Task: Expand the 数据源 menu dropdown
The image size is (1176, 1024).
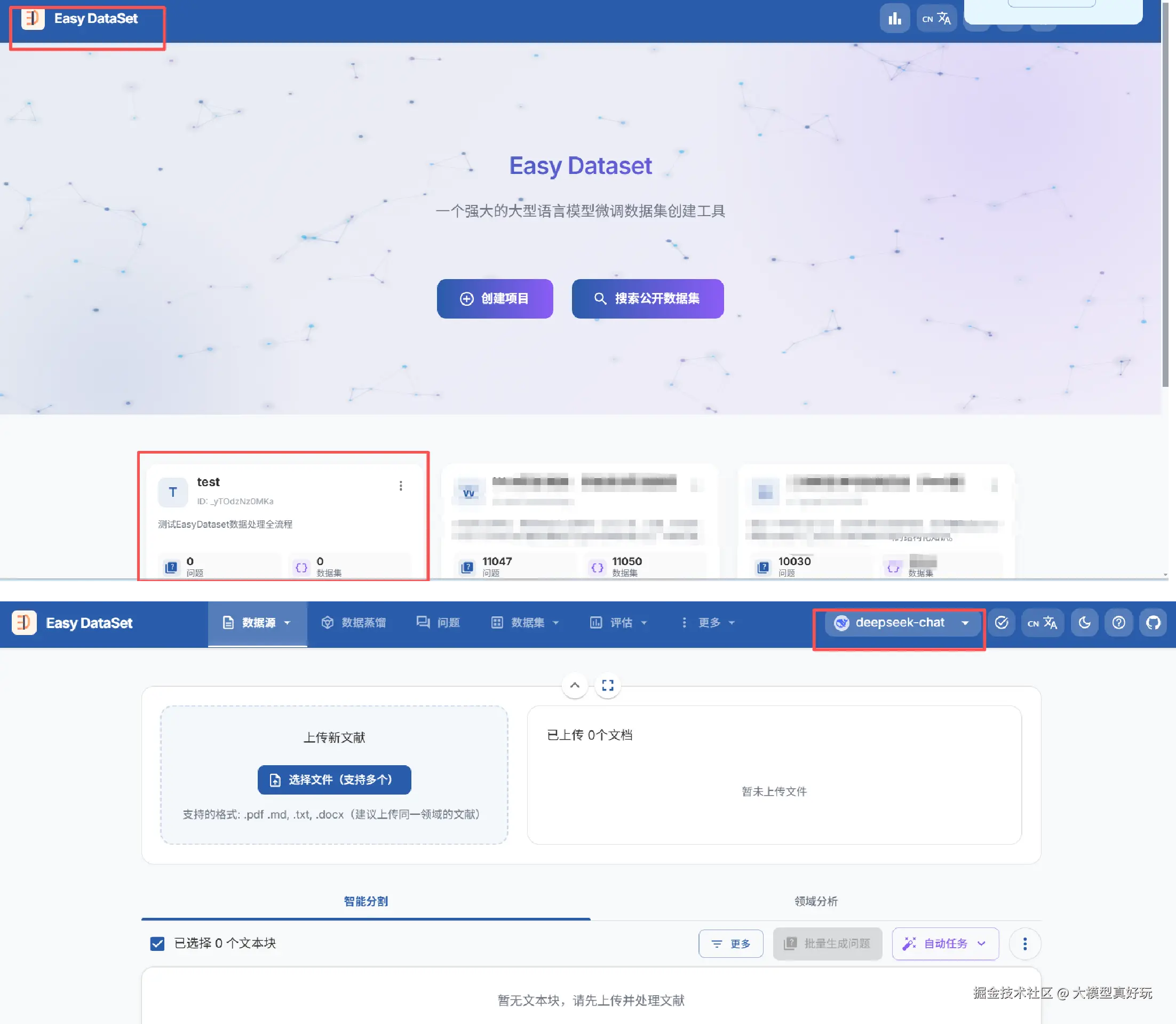Action: [x=257, y=622]
